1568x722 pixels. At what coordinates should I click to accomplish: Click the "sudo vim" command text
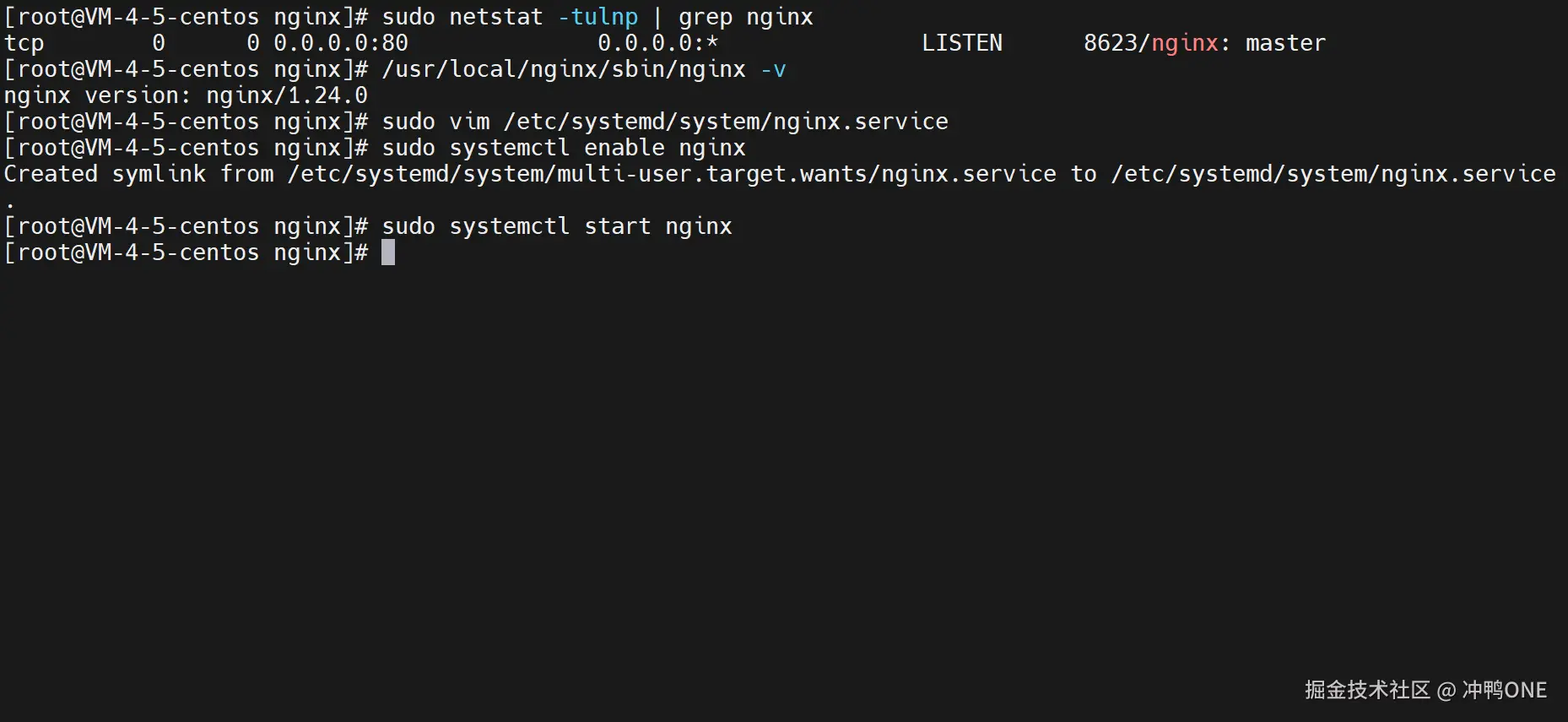click(435, 122)
